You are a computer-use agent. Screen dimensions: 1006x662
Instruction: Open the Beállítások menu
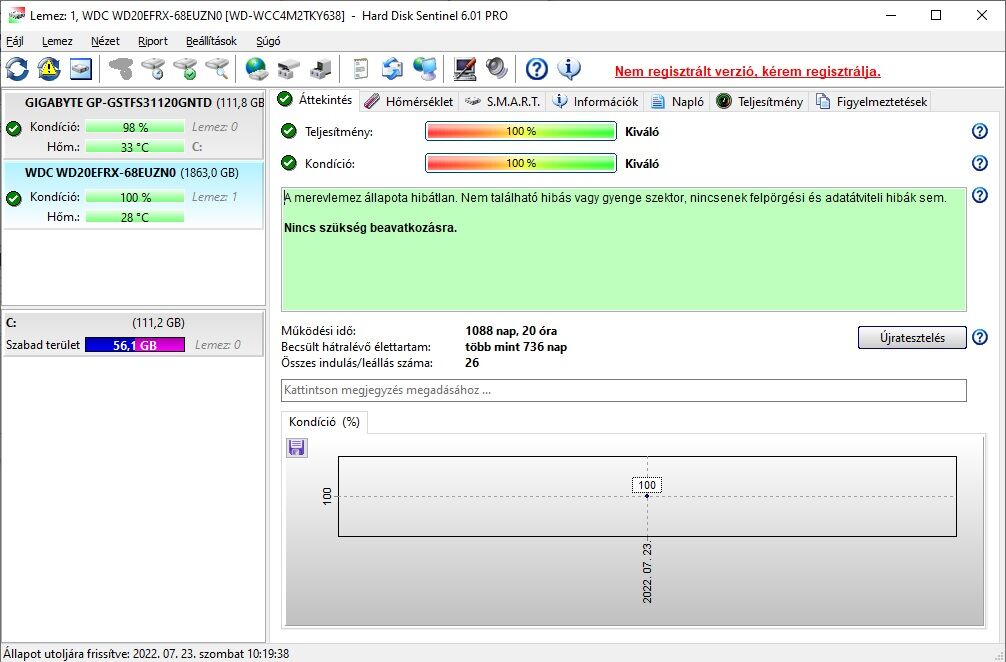point(211,41)
